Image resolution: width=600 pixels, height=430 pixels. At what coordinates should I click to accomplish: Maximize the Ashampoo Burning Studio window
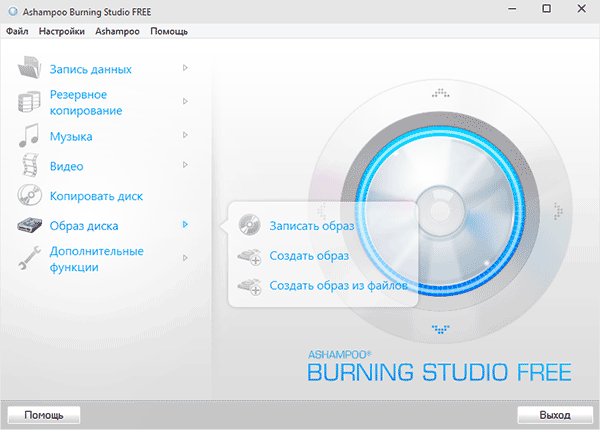tap(546, 9)
